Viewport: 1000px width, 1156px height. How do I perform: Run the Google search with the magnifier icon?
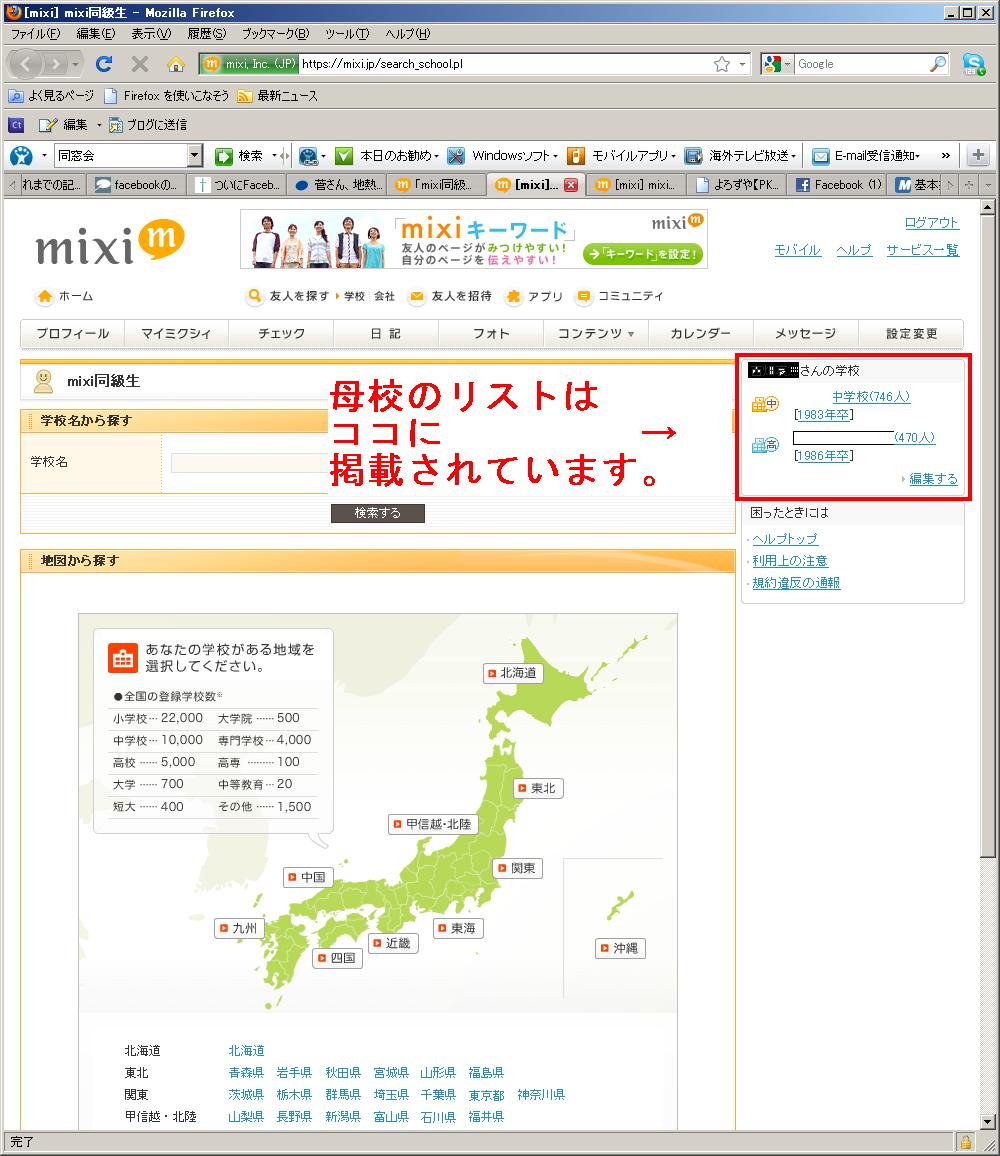pyautogui.click(x=937, y=64)
